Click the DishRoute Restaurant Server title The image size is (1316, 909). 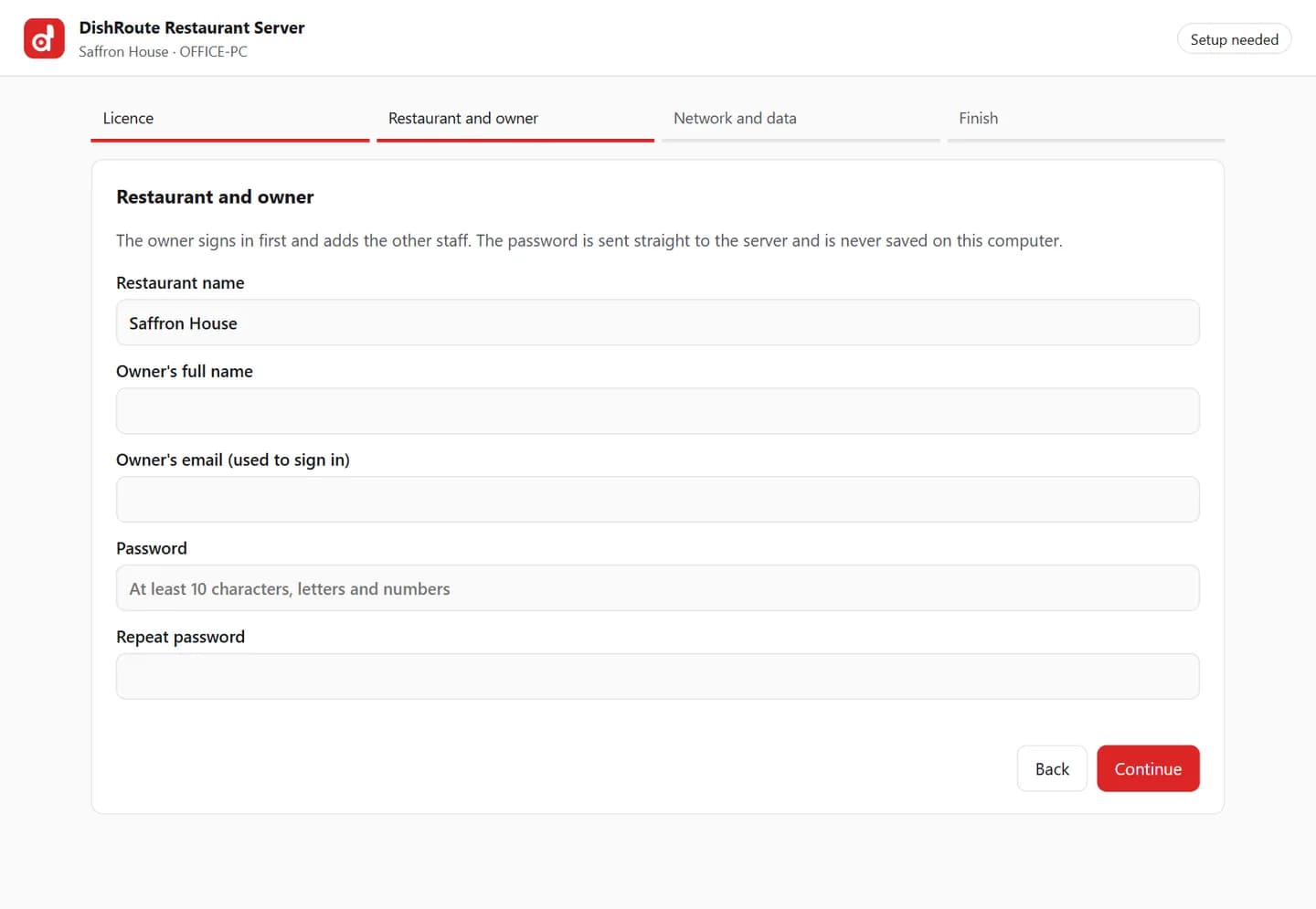[192, 27]
